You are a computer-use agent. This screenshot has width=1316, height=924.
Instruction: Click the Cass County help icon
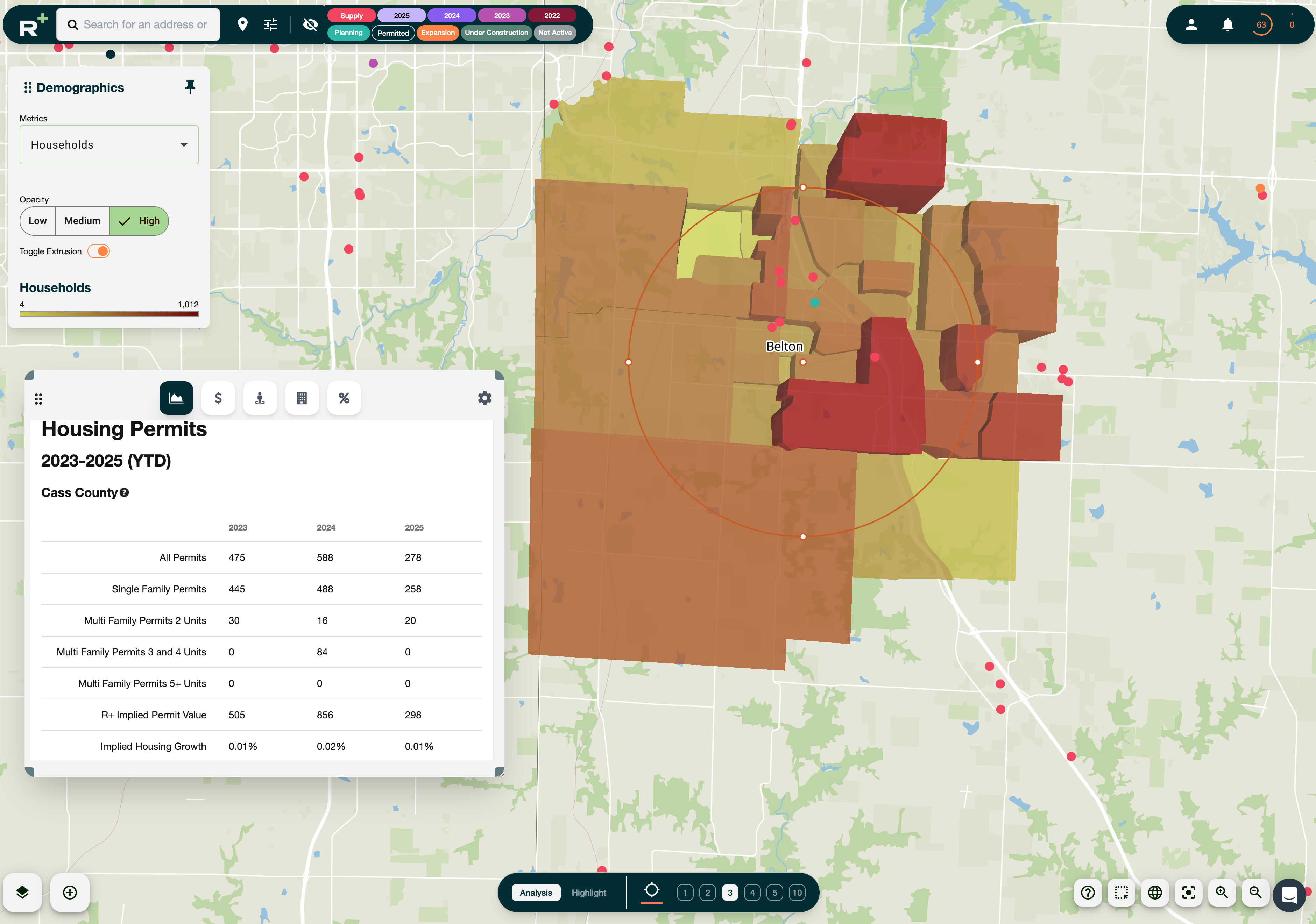[x=125, y=492]
